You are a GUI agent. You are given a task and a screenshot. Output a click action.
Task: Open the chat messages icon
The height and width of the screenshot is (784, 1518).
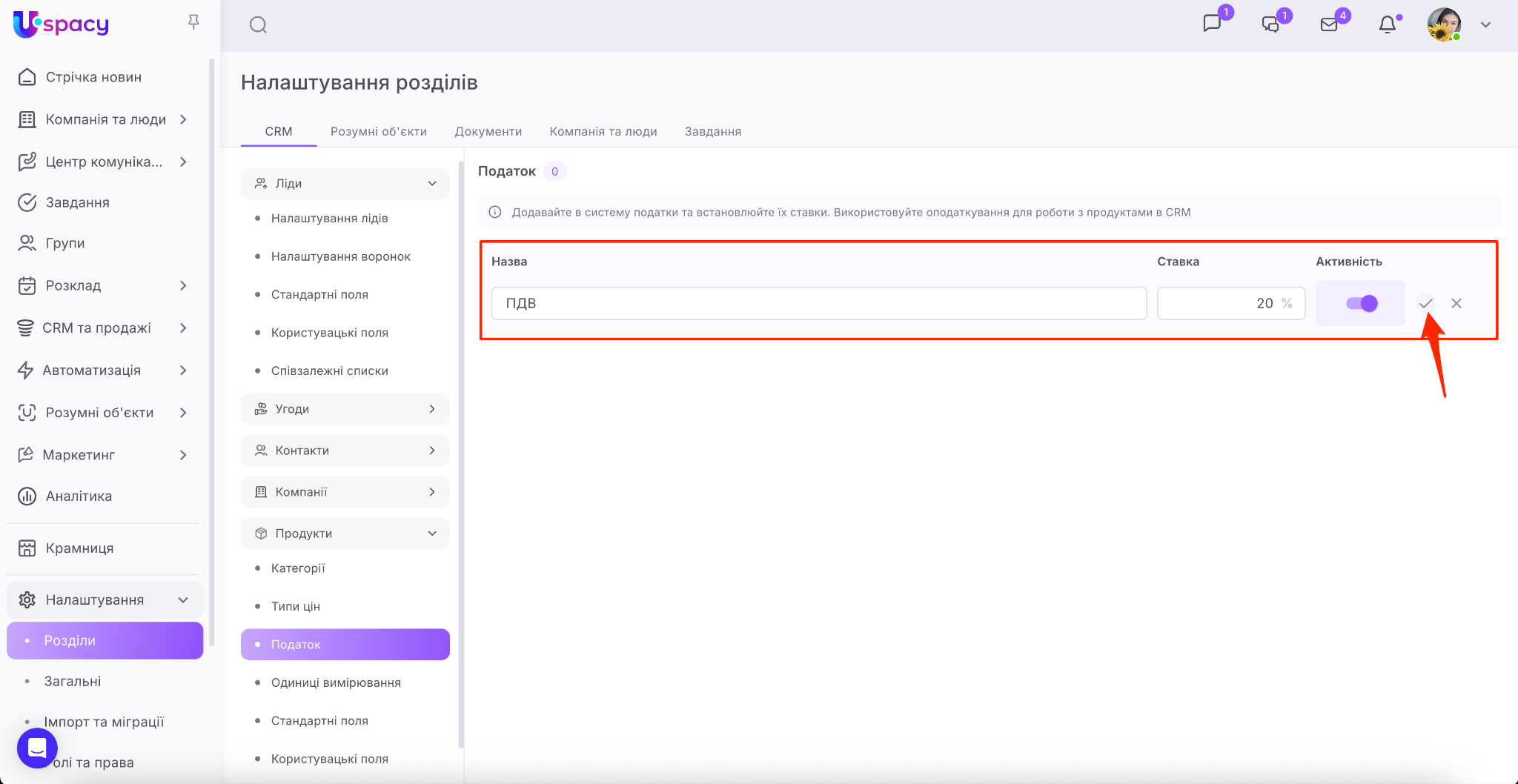[1212, 24]
